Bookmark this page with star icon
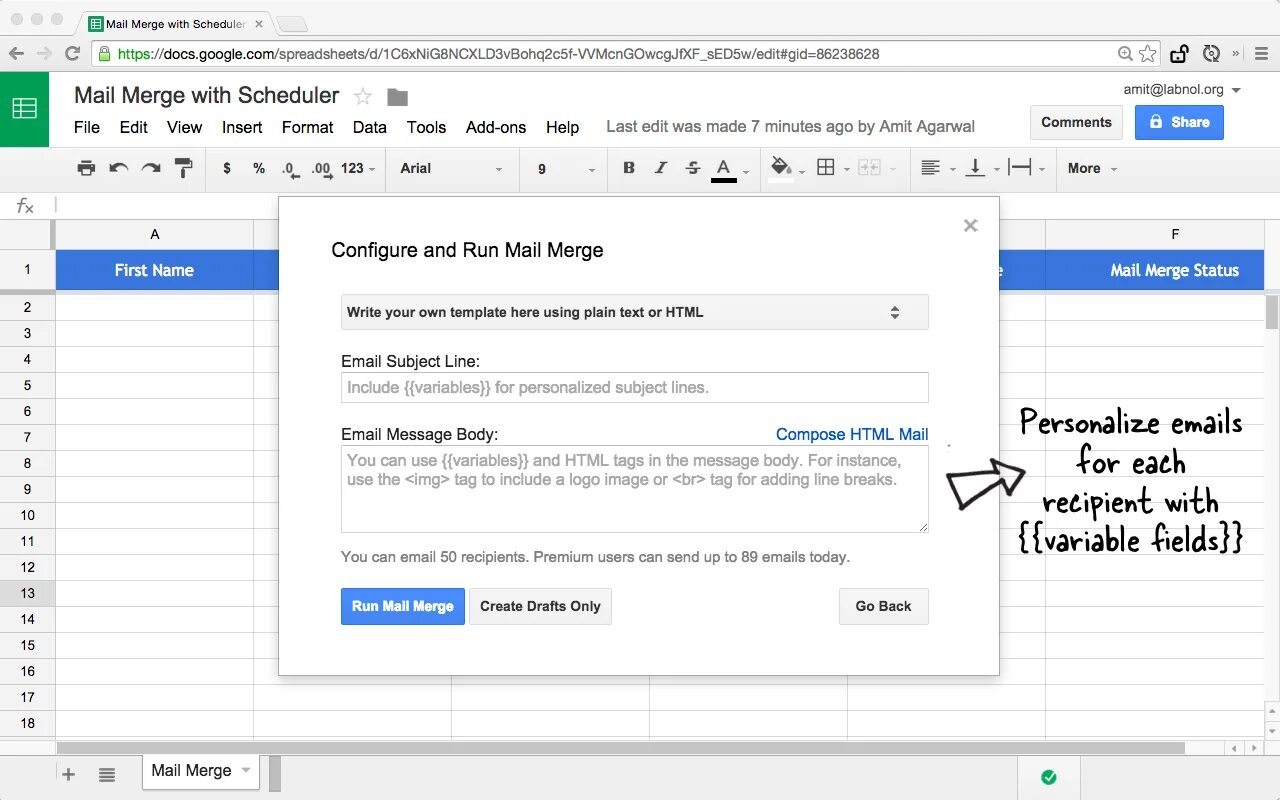This screenshot has width=1280, height=800. (x=1148, y=54)
